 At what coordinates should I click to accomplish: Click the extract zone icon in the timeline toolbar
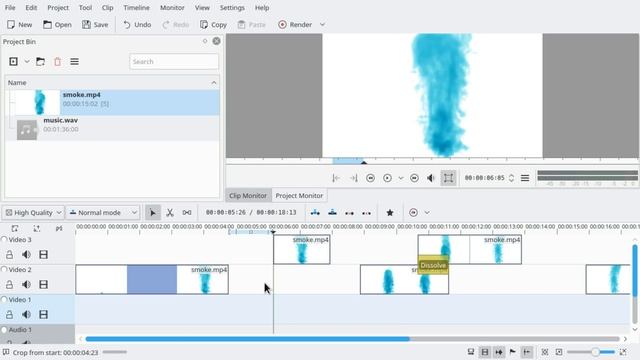[x=349, y=213]
